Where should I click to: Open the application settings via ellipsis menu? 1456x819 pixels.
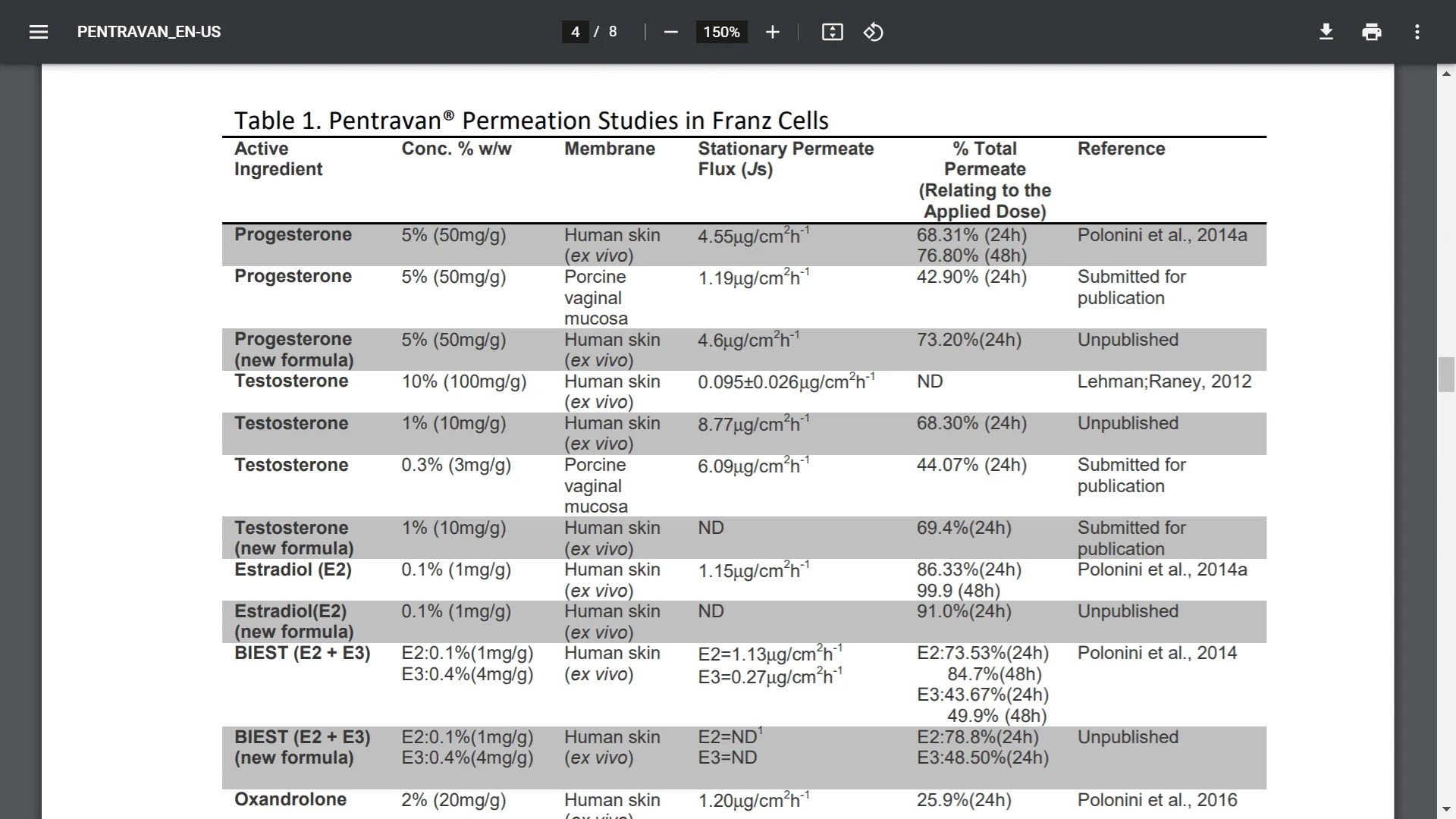click(1418, 31)
